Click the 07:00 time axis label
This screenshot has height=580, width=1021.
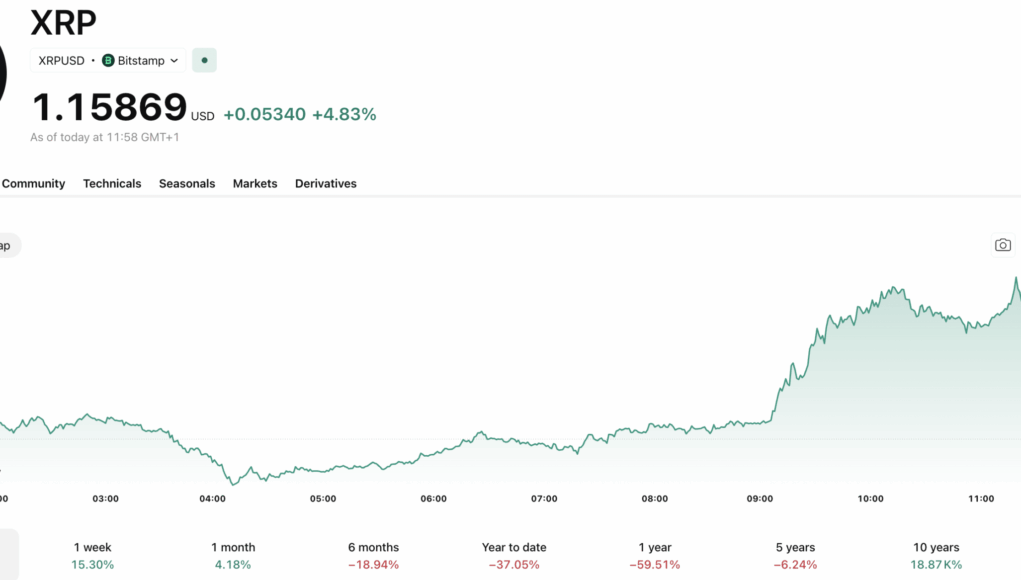tap(544, 499)
